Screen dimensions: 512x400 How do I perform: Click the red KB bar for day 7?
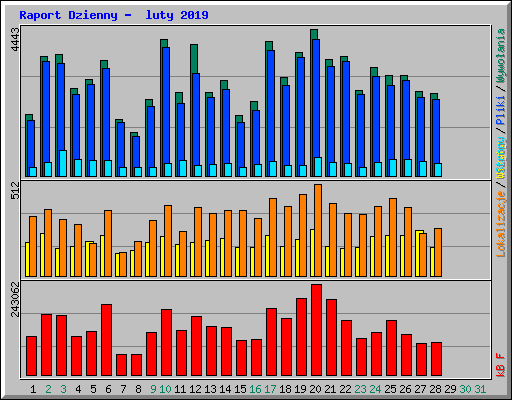[x=121, y=365]
